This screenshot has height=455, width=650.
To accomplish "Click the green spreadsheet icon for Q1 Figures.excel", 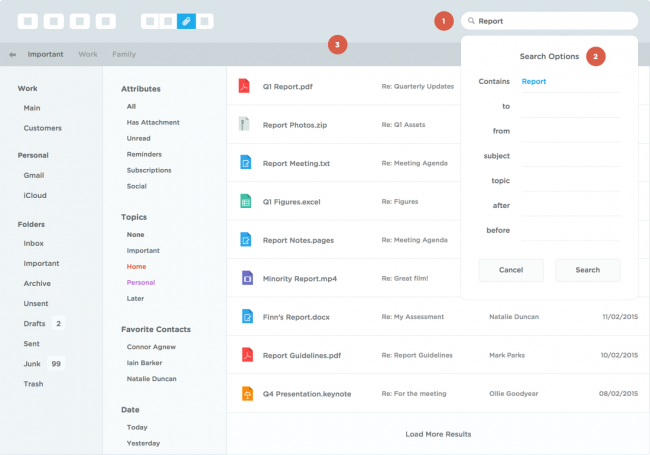I will tap(246, 201).
